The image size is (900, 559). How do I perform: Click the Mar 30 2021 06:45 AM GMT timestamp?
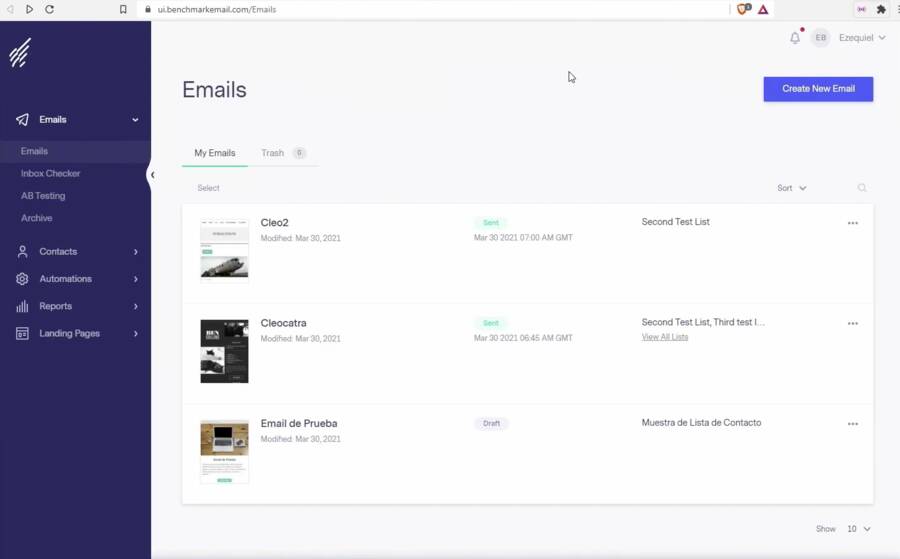click(x=523, y=338)
